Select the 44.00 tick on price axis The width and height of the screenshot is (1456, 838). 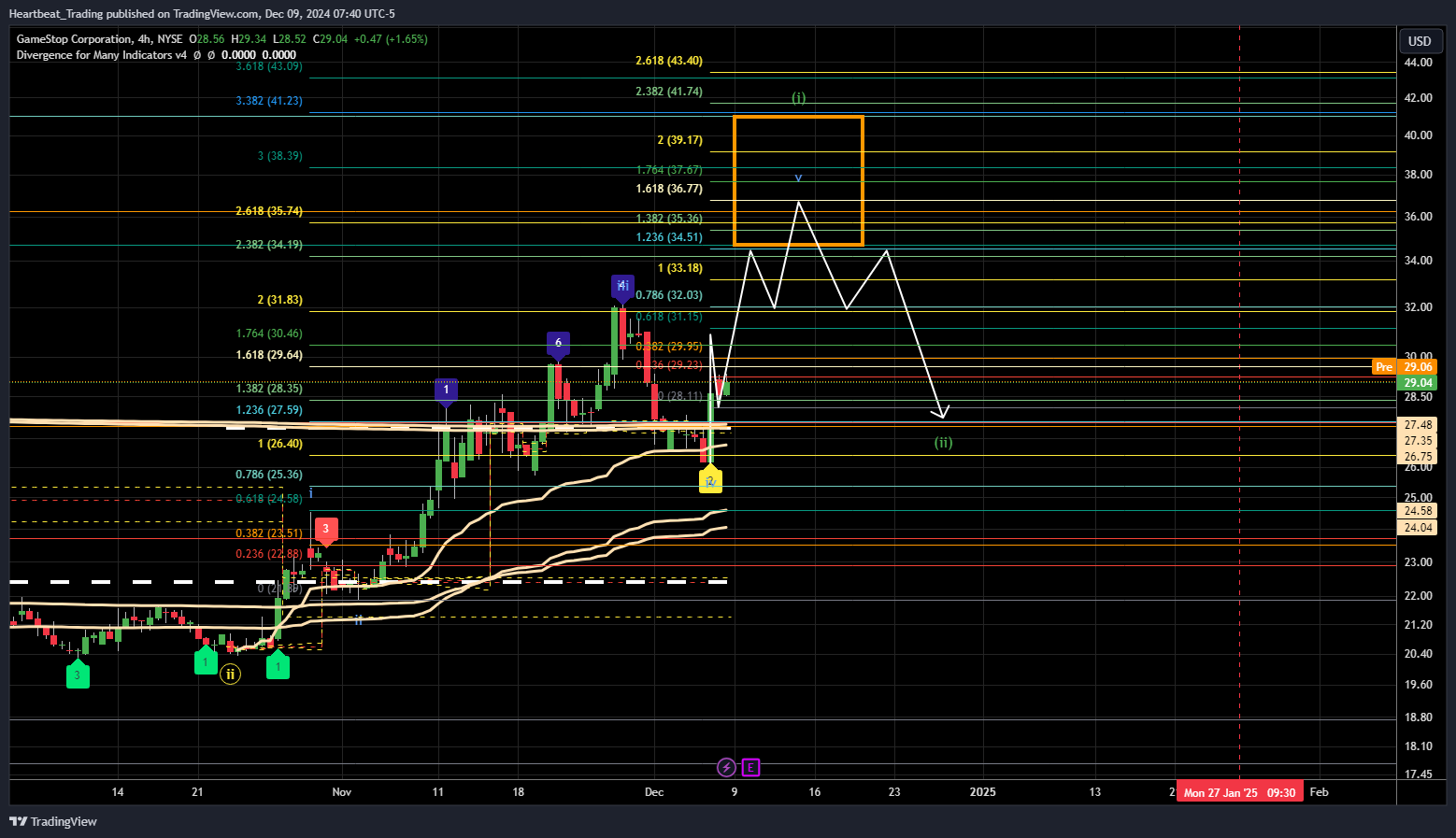click(1419, 63)
